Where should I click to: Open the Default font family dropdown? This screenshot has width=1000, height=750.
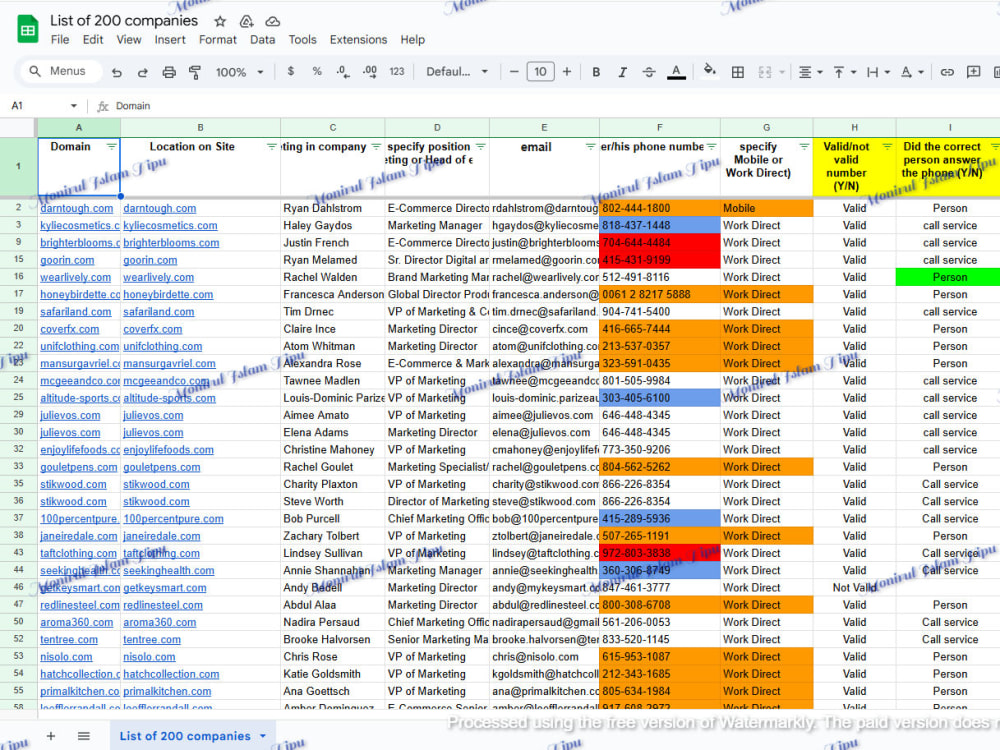pyautogui.click(x=457, y=72)
